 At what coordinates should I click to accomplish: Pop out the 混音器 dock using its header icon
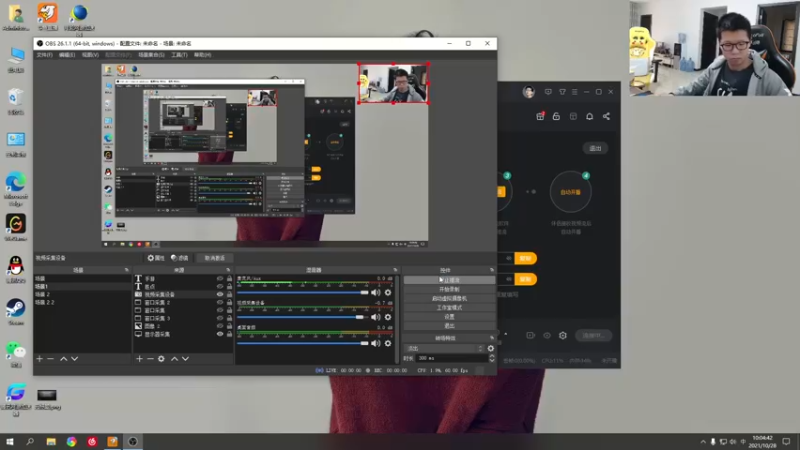(x=395, y=270)
